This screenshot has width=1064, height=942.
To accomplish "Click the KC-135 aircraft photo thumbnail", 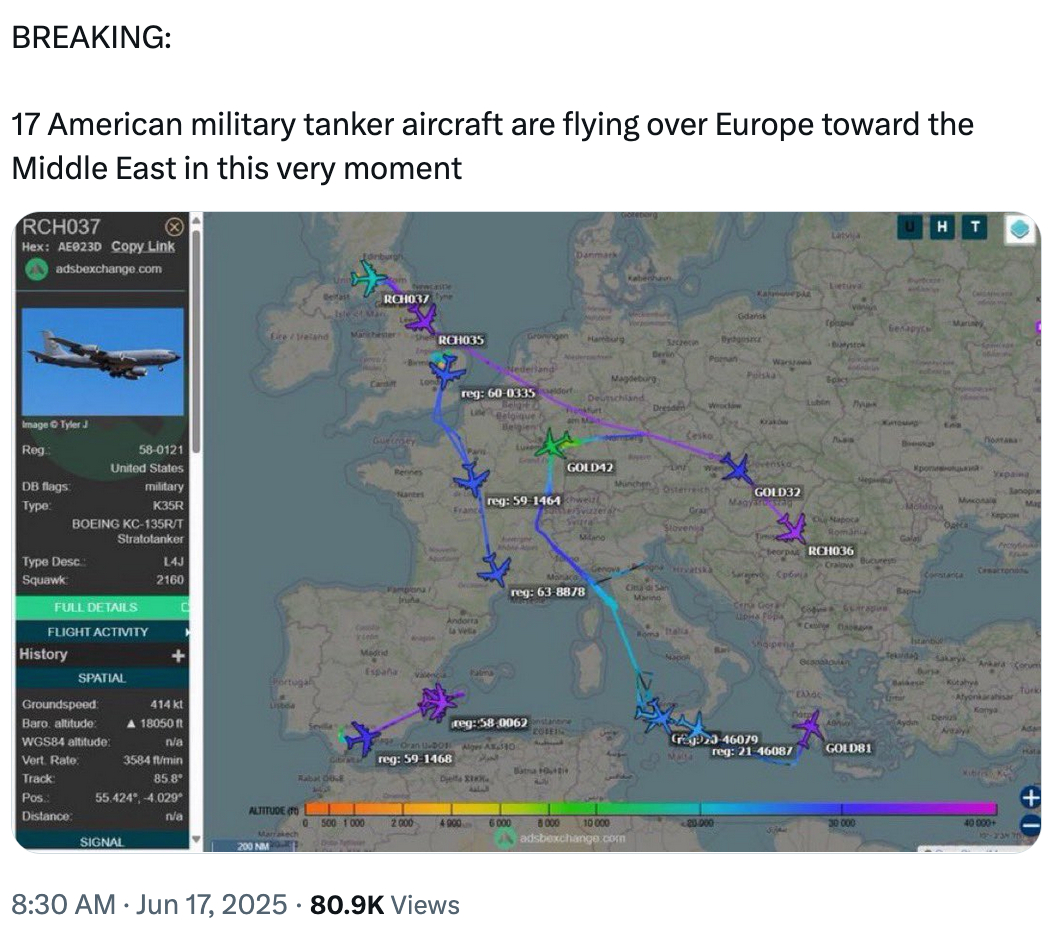I will (x=103, y=361).
